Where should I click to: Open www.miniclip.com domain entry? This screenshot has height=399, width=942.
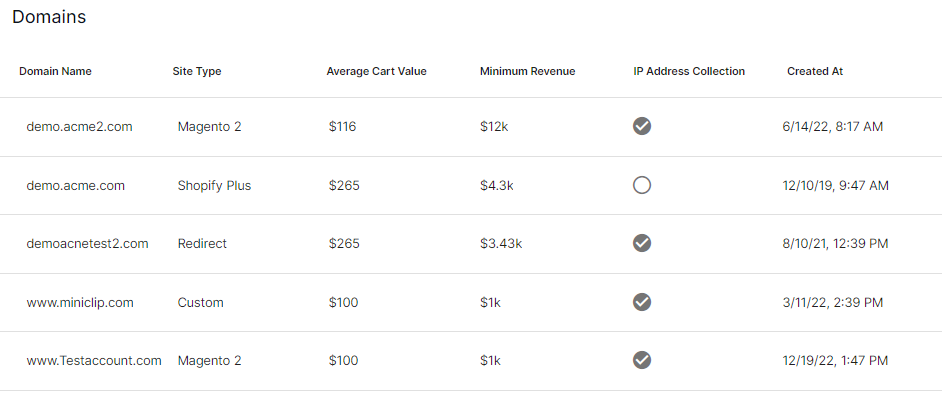point(80,302)
